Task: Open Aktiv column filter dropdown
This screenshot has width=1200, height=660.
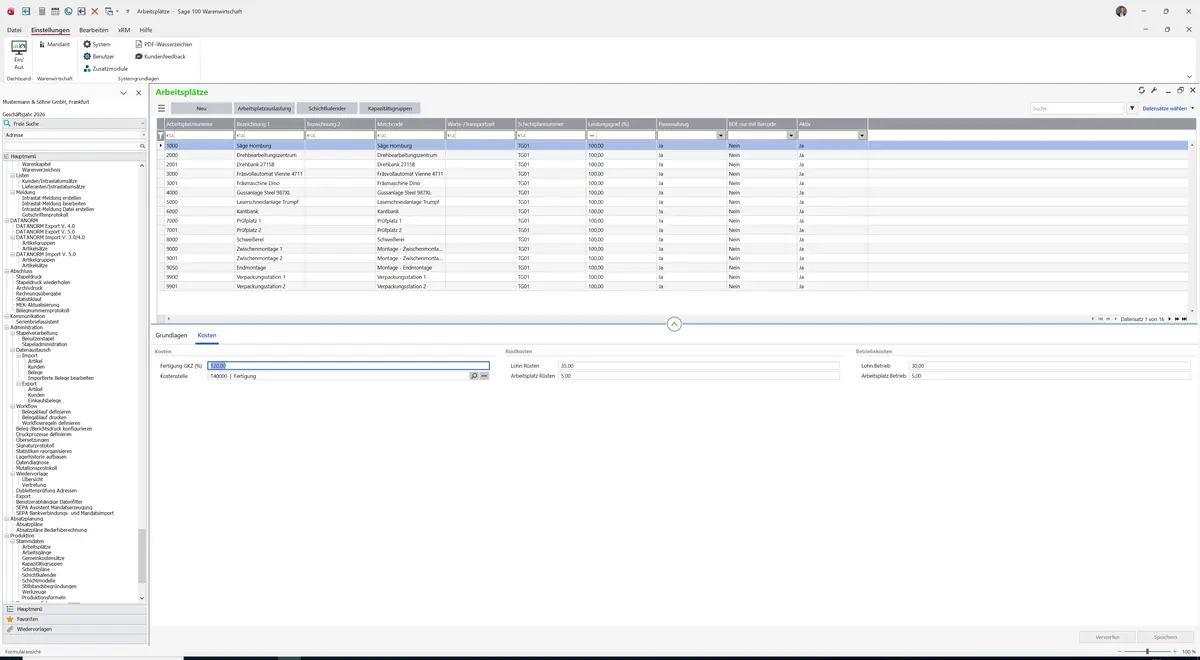Action: (861, 135)
